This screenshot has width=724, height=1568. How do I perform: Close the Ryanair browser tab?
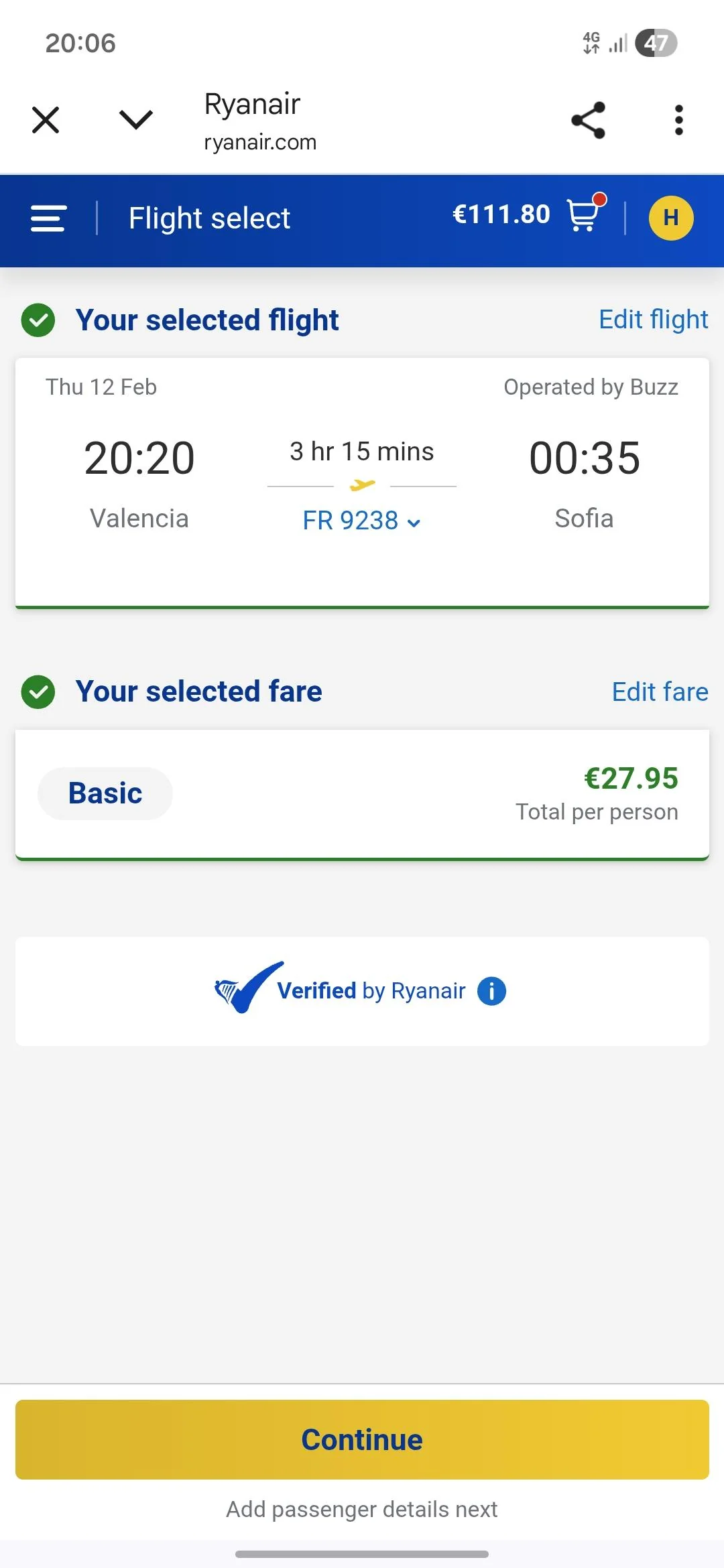[x=46, y=121]
